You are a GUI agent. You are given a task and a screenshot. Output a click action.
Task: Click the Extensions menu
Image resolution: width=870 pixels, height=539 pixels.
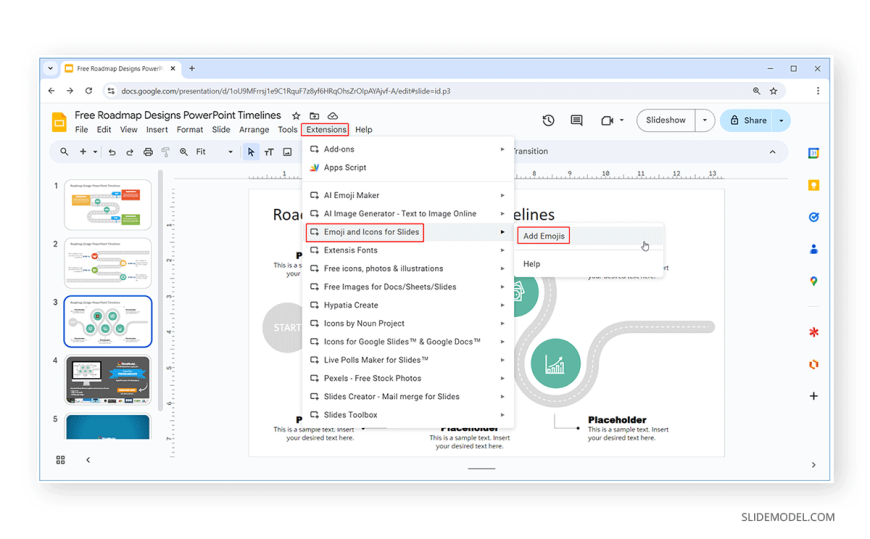tap(326, 129)
